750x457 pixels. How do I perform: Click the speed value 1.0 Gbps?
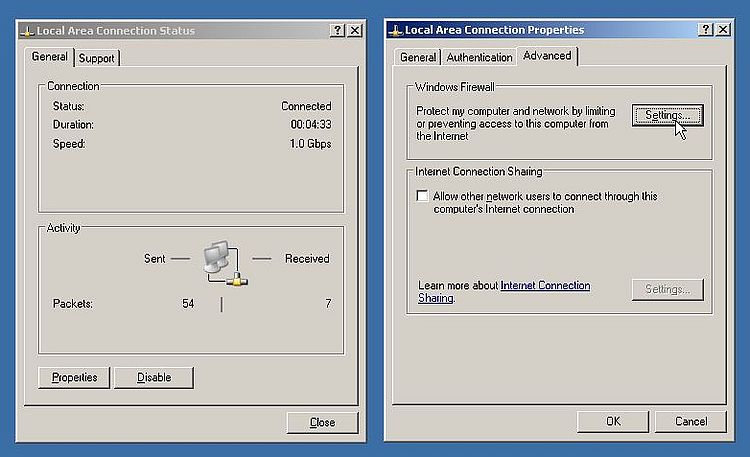[310, 144]
